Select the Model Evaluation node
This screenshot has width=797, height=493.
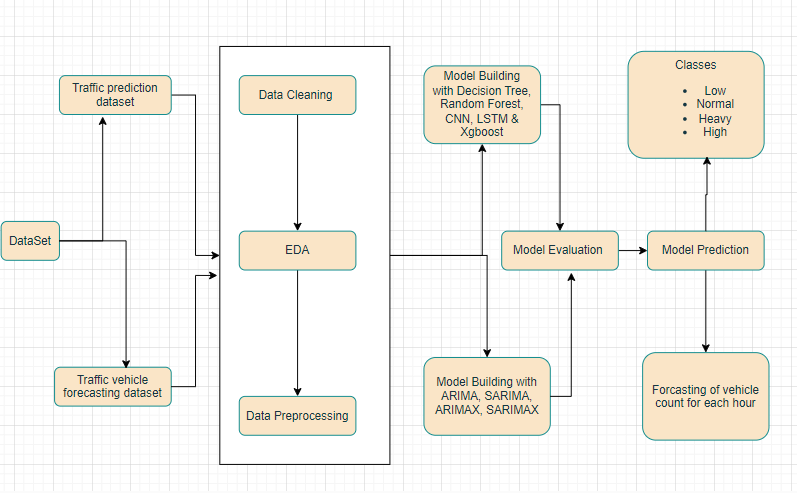point(557,250)
